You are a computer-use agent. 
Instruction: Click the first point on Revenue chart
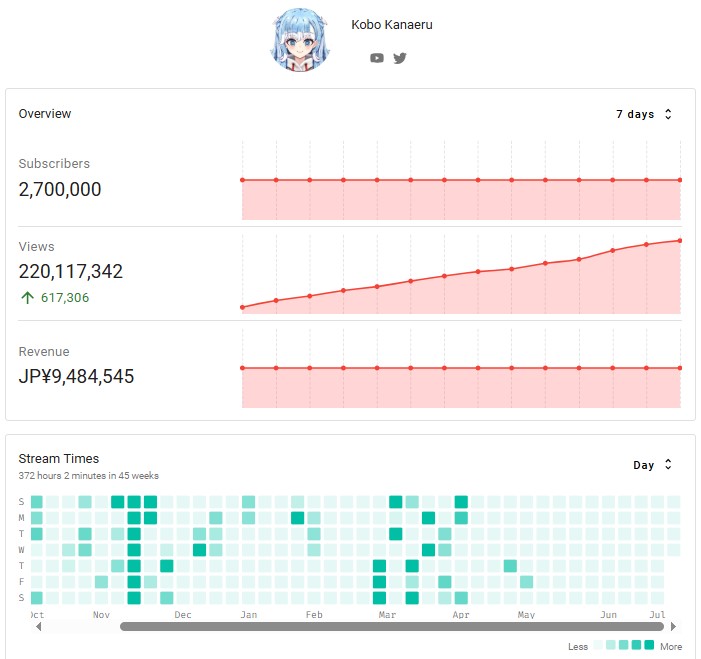click(242, 368)
